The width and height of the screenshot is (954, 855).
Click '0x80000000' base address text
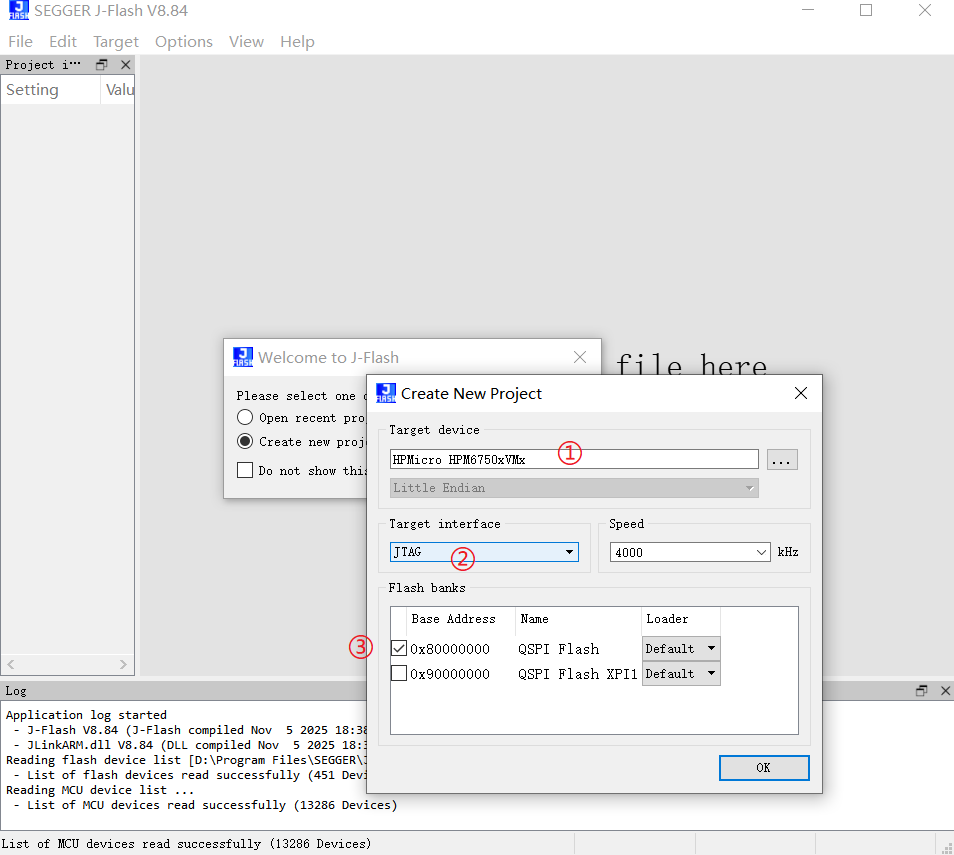click(x=450, y=649)
